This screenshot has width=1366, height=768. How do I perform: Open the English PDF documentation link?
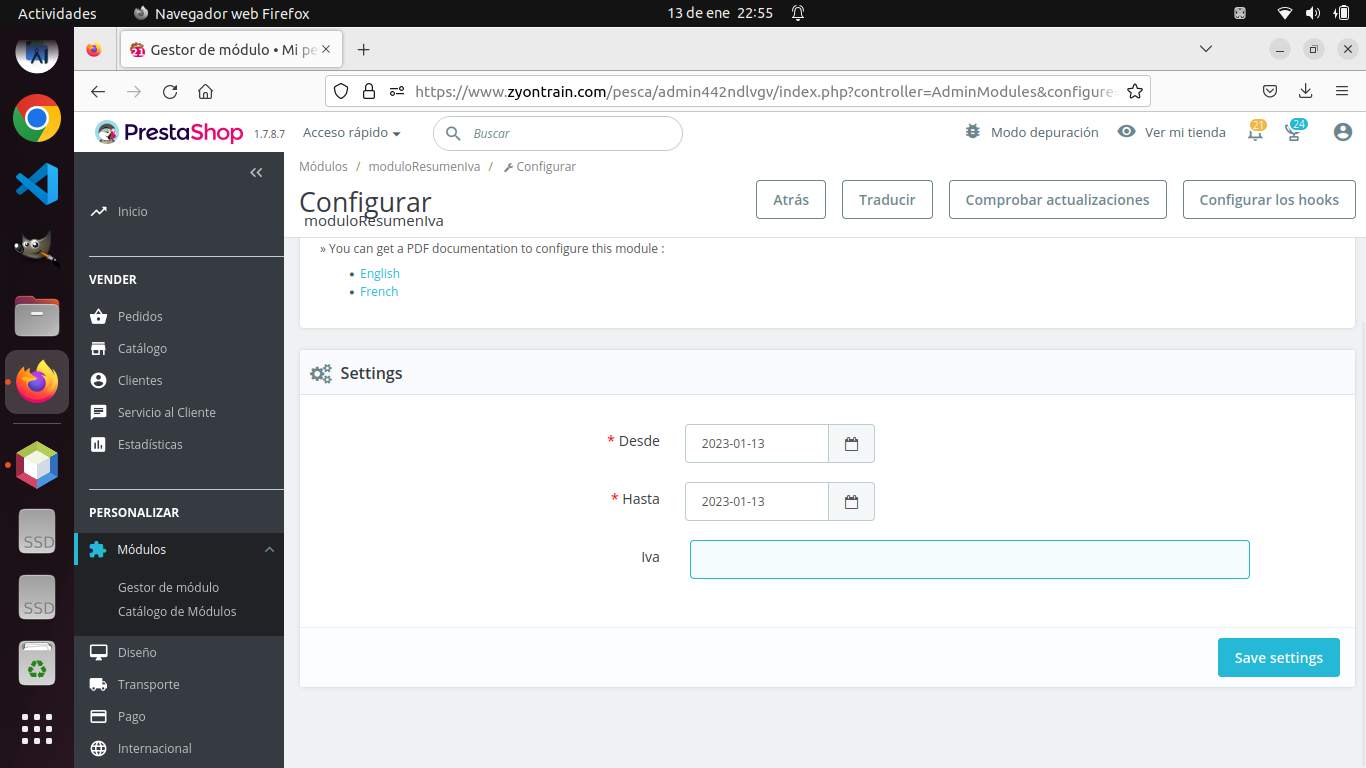click(x=380, y=273)
